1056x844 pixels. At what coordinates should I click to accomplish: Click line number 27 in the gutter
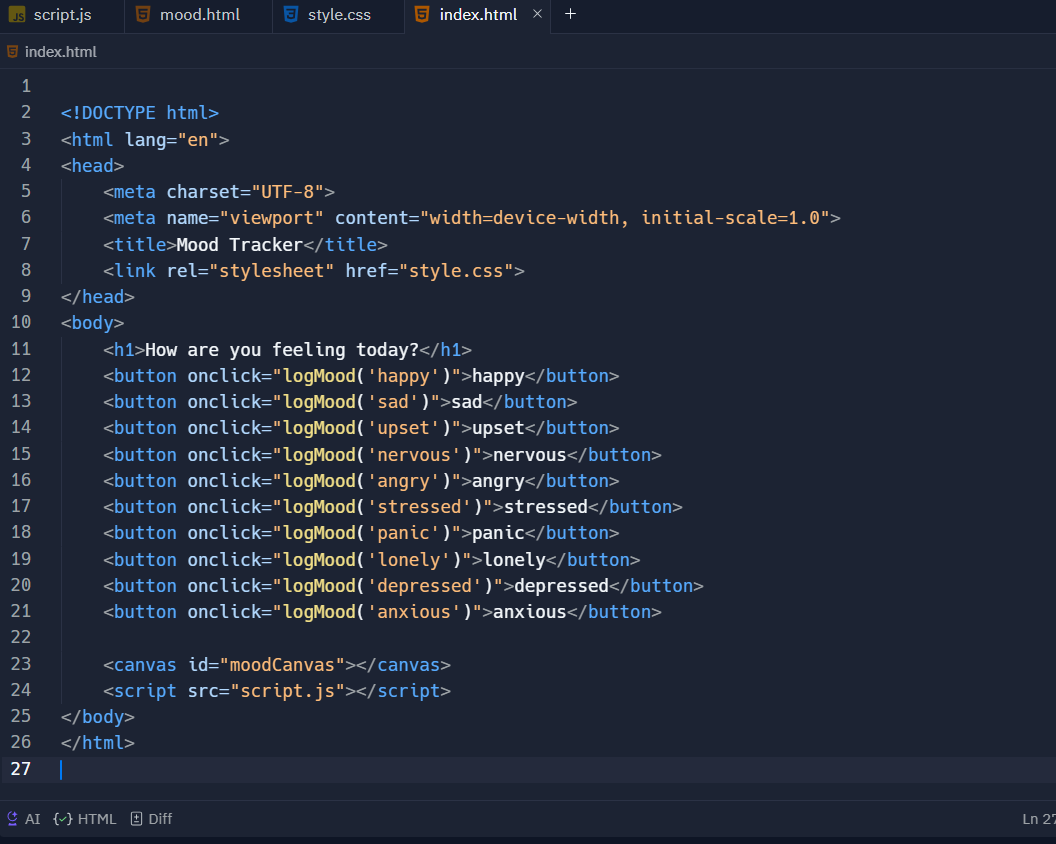[x=21, y=769]
